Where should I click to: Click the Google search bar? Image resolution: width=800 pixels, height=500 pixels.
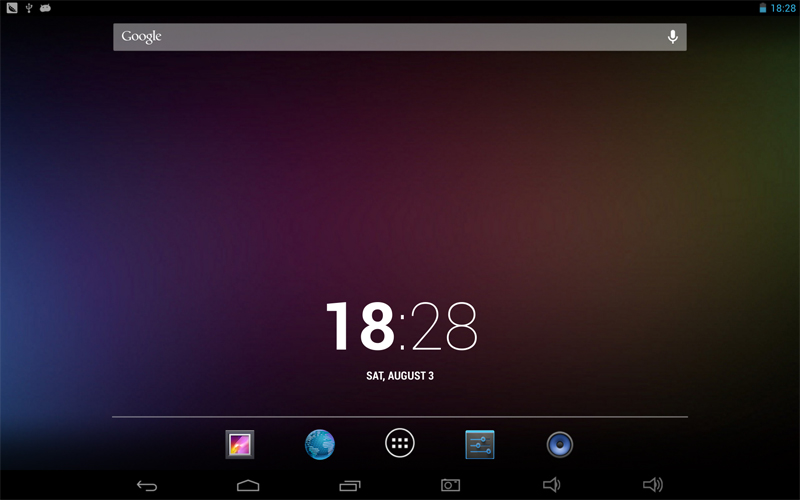(399, 37)
